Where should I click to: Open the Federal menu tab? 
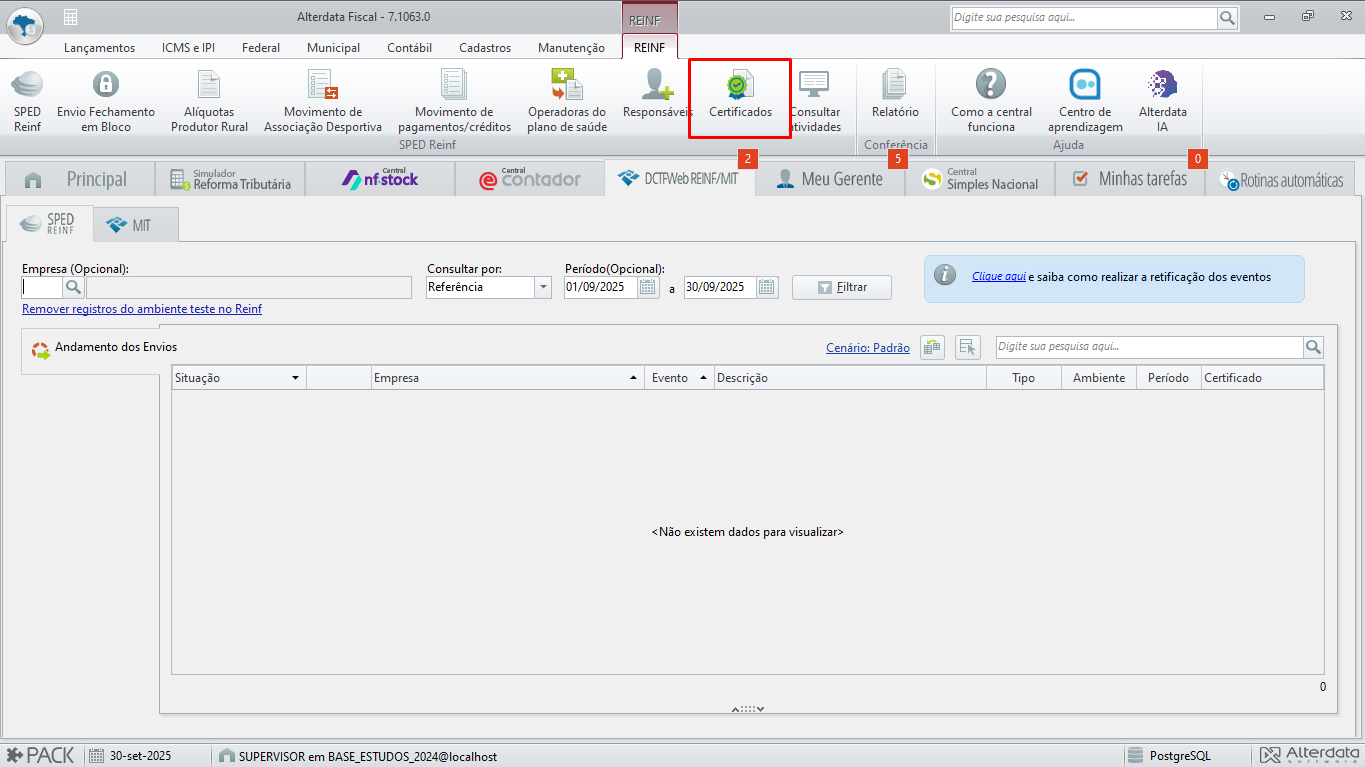pos(261,47)
